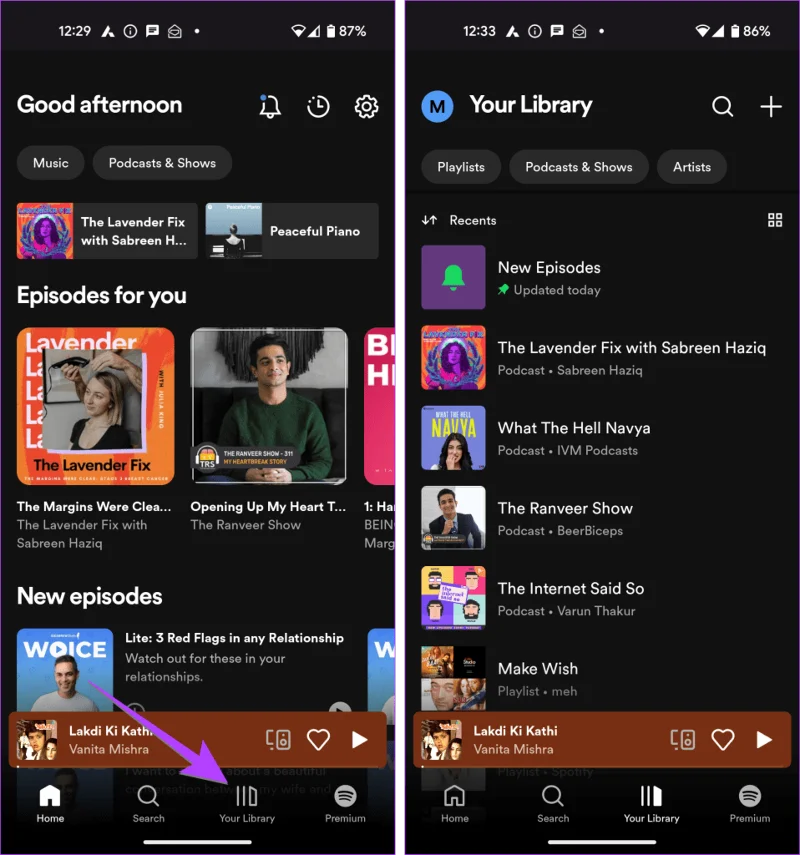This screenshot has width=800, height=855.
Task: Tap Your Library in right screen navigation
Action: pos(652,803)
